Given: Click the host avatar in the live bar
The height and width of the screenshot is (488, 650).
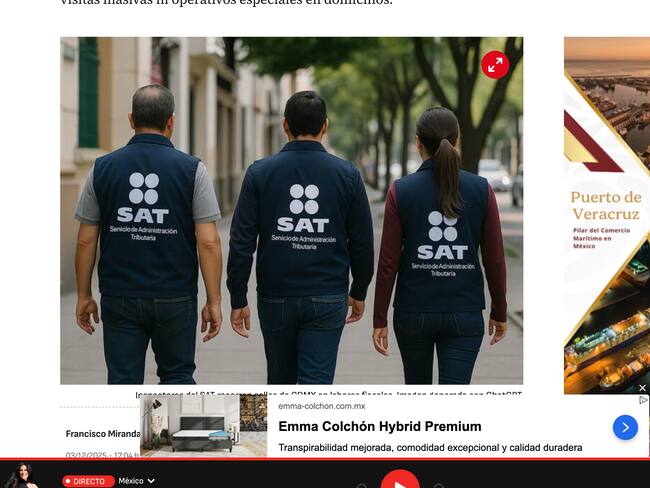Looking at the screenshot, I should point(22,476).
